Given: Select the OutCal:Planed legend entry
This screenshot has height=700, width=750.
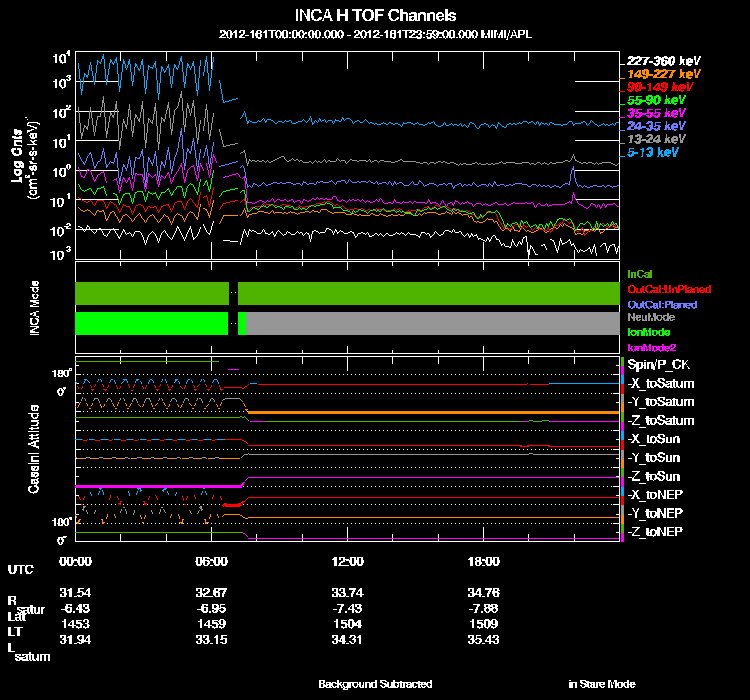Looking at the screenshot, I should (x=662, y=305).
